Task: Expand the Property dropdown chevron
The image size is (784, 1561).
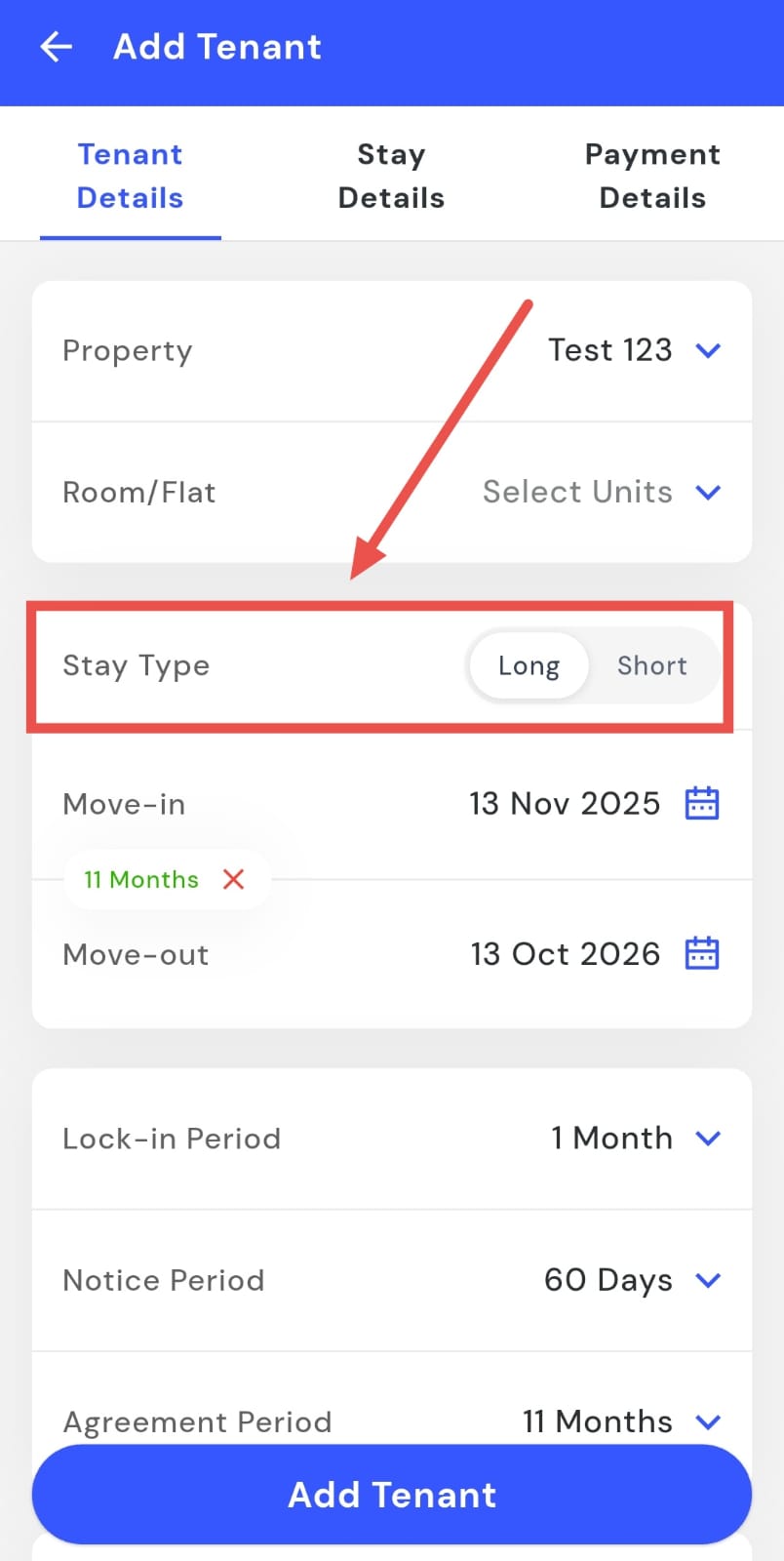Action: pos(708,350)
